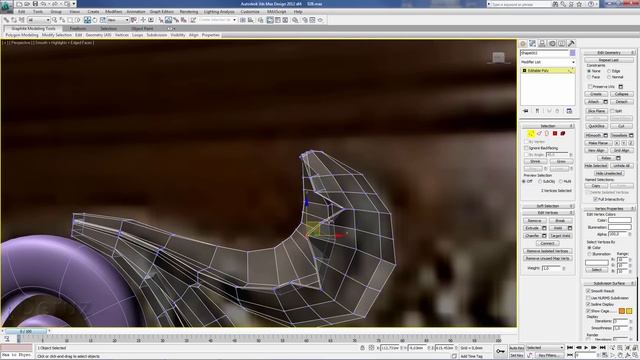Toggle the Preserve UVs checkbox

590,87
